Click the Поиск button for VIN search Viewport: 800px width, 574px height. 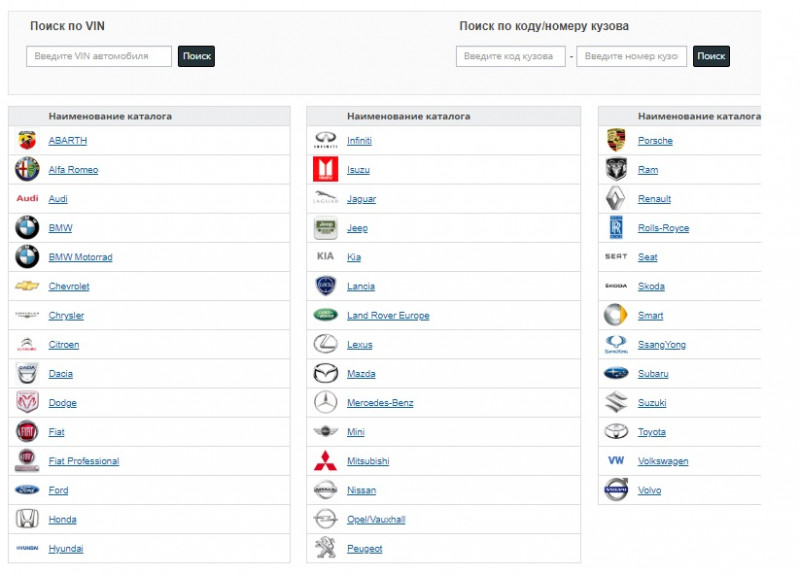pyautogui.click(x=196, y=56)
